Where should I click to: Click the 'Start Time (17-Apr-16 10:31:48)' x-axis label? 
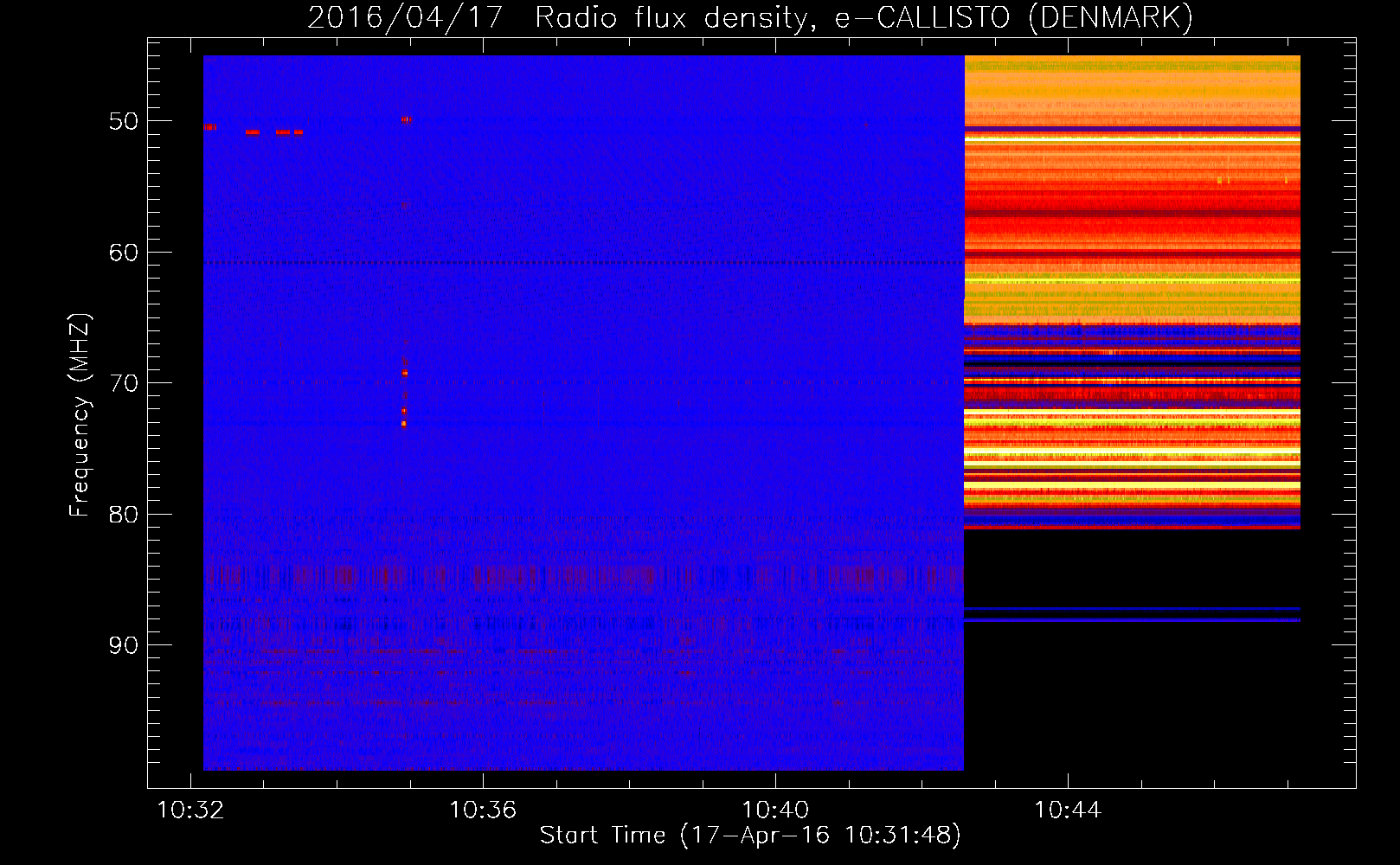(750, 836)
